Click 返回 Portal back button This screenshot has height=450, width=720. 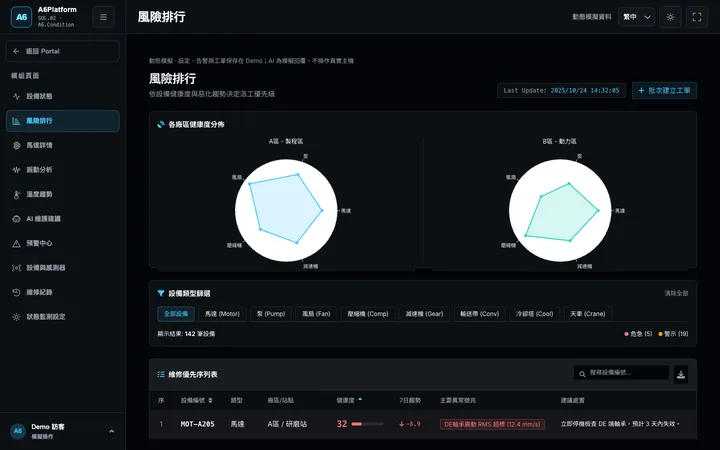63,51
